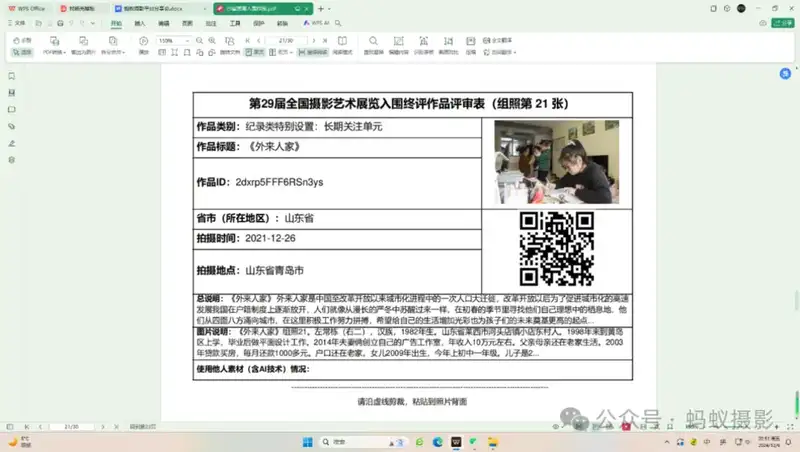
Task: Activate the selection tool
Action: pyautogui.click(x=22, y=53)
